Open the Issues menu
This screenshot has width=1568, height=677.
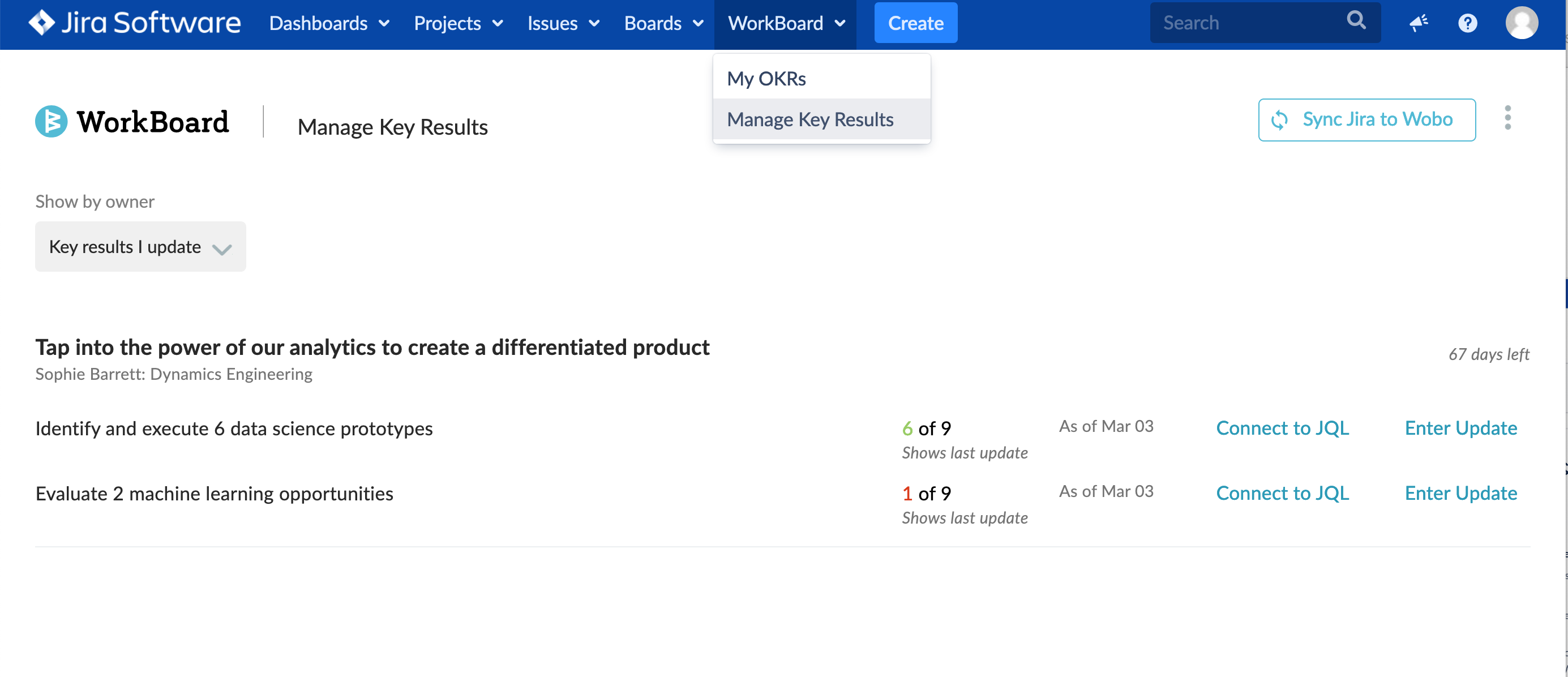564,23
